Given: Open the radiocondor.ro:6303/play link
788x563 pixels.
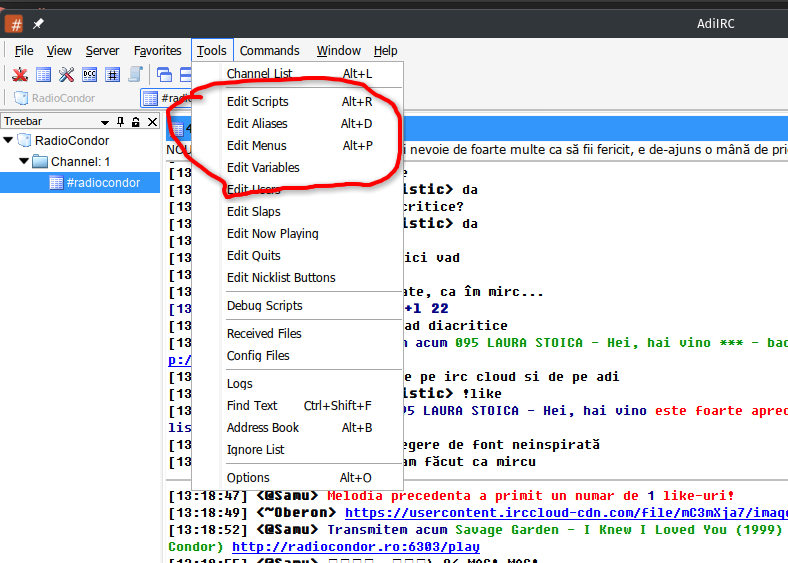Looking at the screenshot, I should tap(356, 547).
